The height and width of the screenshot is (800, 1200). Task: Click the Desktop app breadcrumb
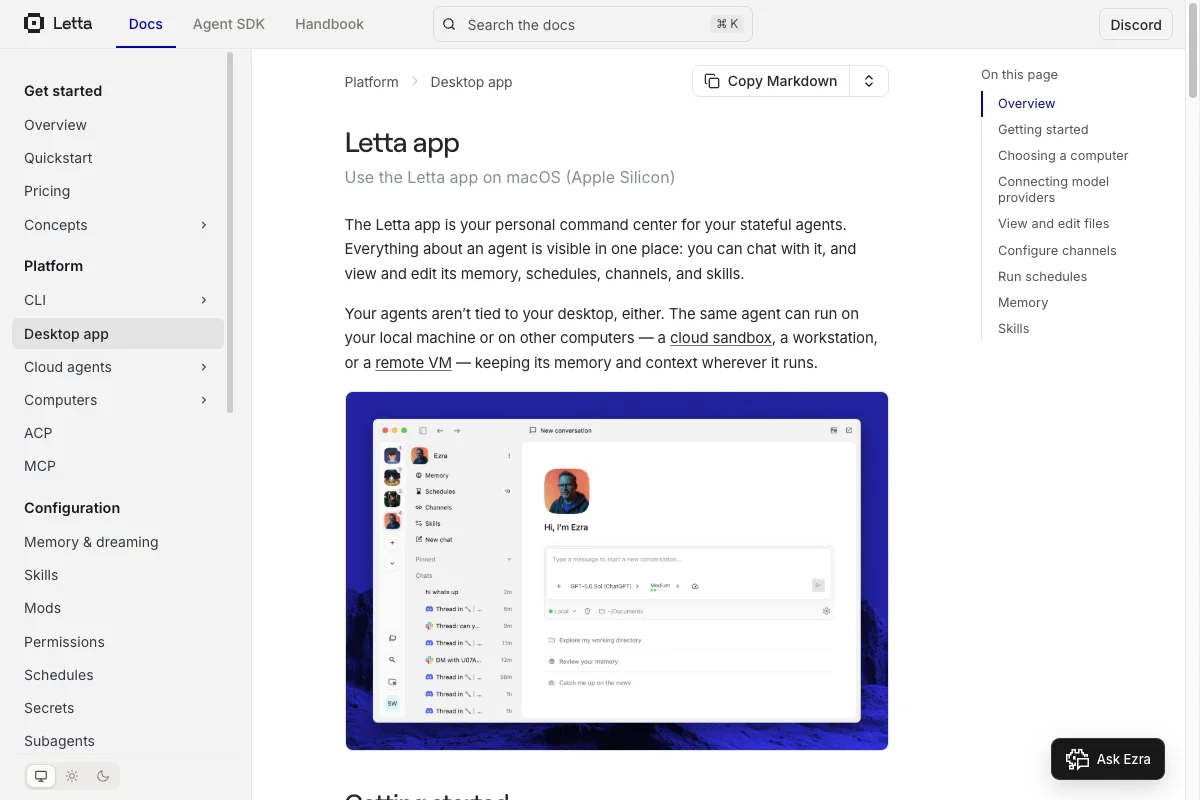pyautogui.click(x=471, y=82)
